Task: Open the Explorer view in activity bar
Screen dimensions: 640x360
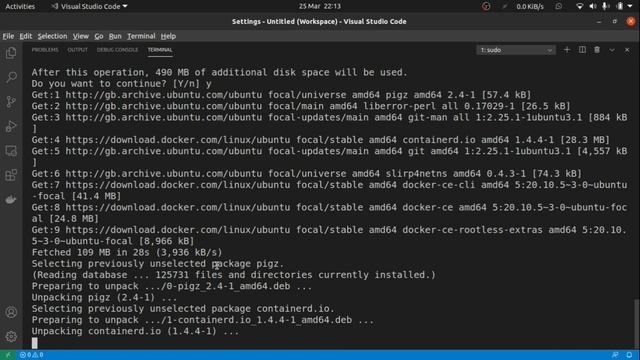Action: click(11, 53)
